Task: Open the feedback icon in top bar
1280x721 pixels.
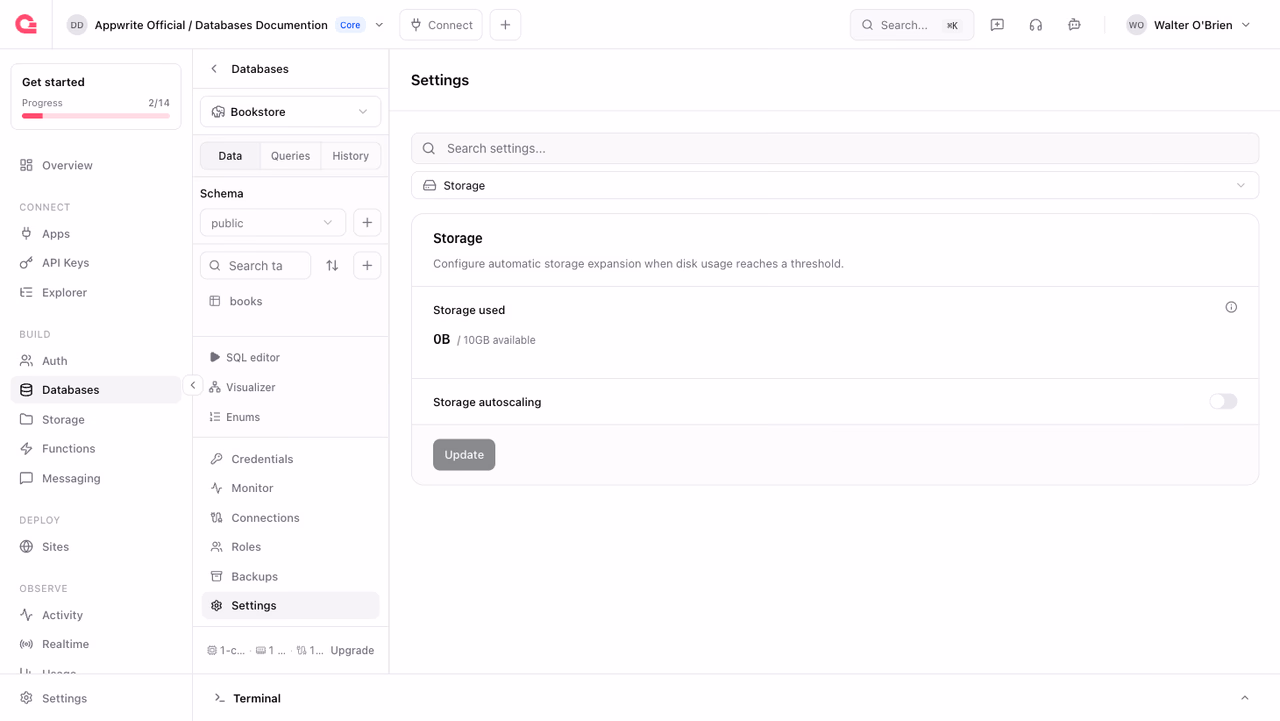Action: 997,25
